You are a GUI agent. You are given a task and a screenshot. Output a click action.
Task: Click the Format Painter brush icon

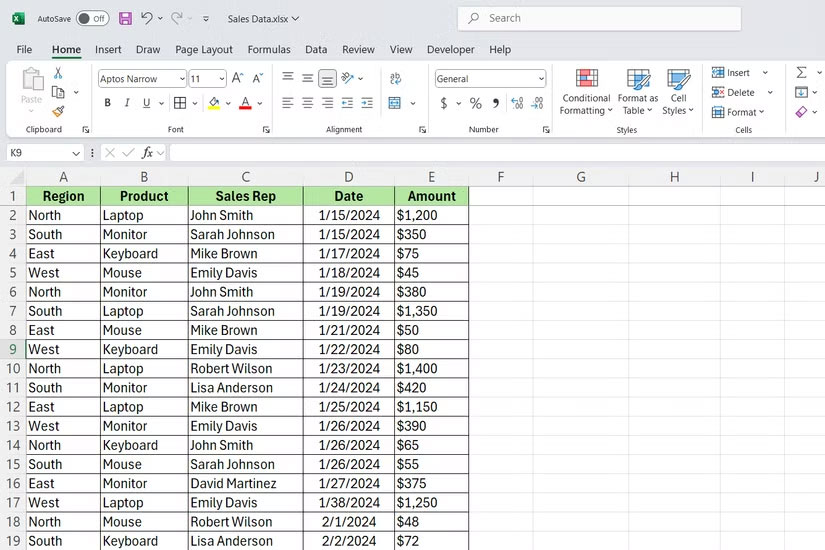[x=58, y=112]
